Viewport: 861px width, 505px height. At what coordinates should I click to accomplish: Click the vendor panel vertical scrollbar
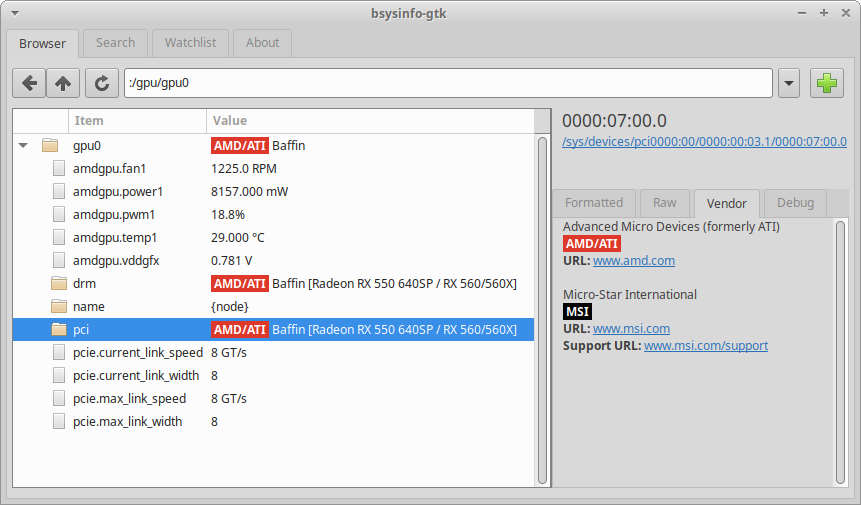(841, 352)
